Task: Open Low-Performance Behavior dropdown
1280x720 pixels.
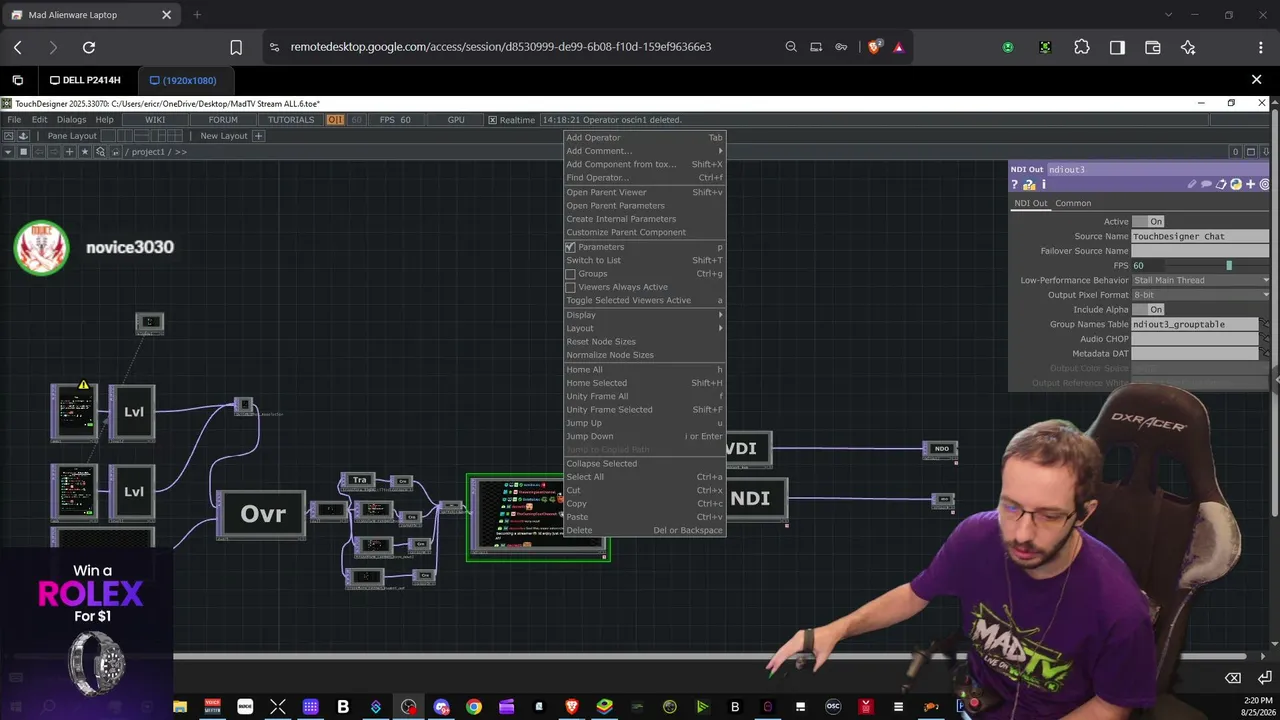Action: pyautogui.click(x=1200, y=280)
